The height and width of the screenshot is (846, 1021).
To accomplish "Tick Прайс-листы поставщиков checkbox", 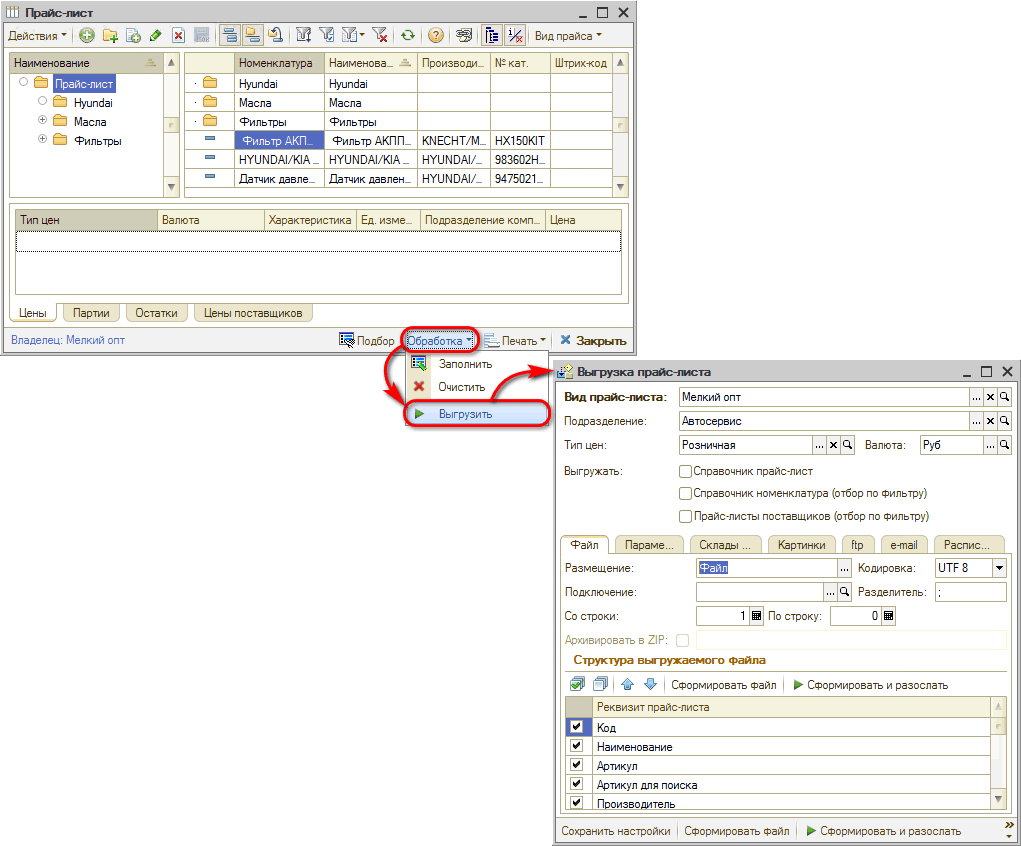I will coord(686,516).
